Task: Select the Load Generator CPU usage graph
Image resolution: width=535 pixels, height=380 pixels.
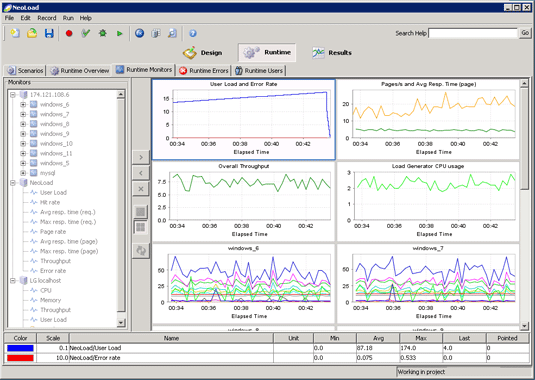Action: (428, 201)
